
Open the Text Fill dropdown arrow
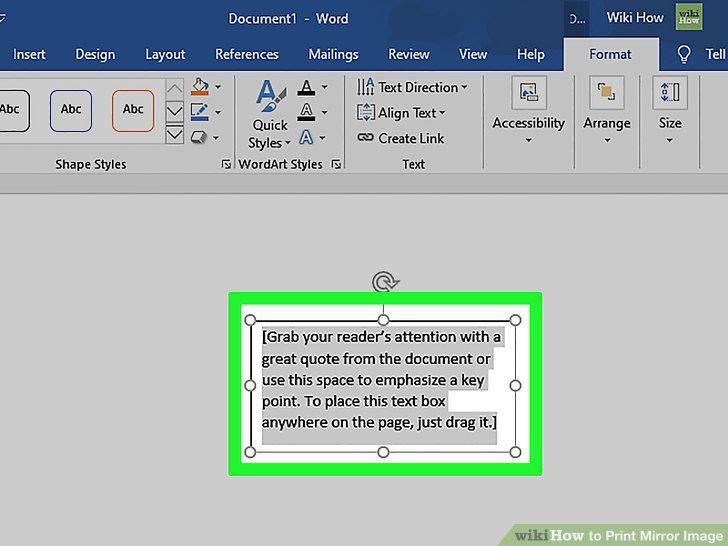(324, 87)
